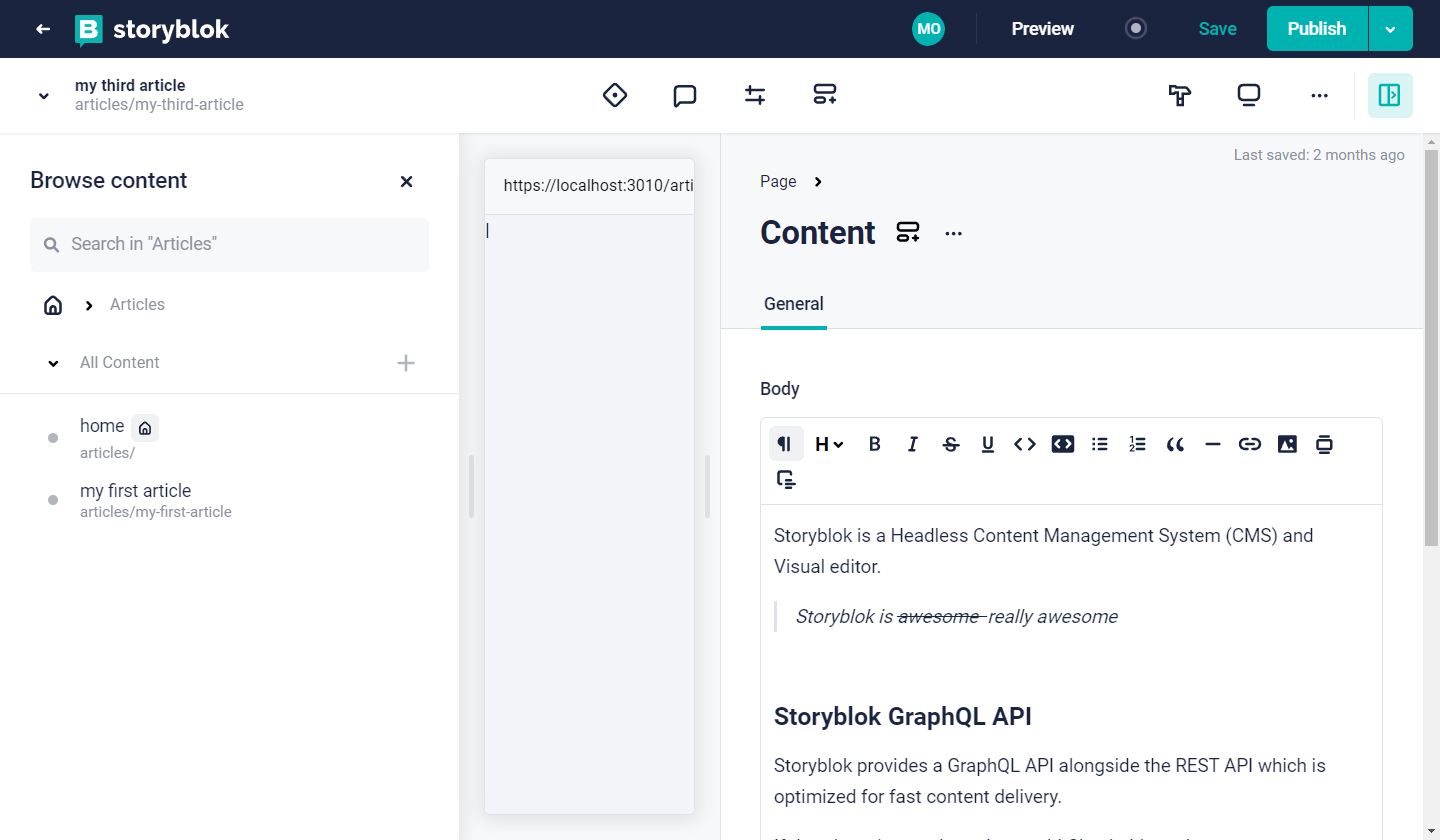Add new content with the plus icon
Screen dimensions: 1440x840
406,363
